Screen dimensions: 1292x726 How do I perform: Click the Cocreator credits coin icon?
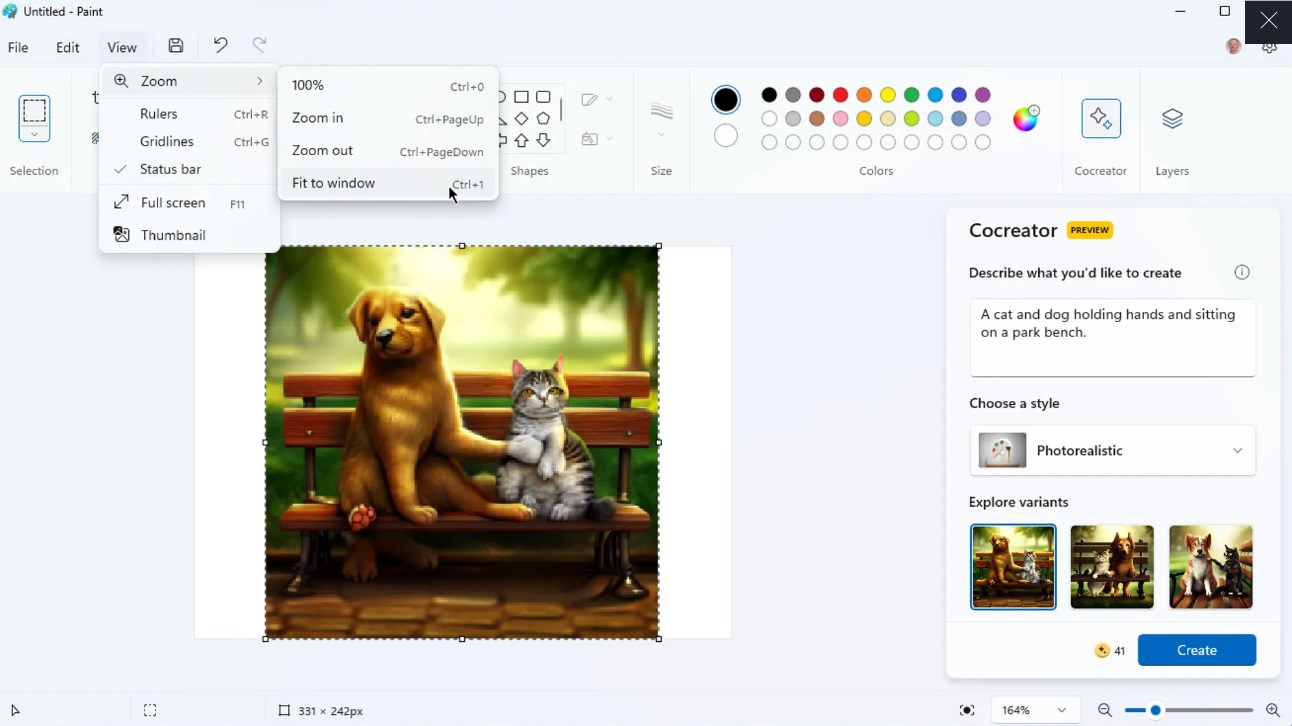(x=1102, y=650)
